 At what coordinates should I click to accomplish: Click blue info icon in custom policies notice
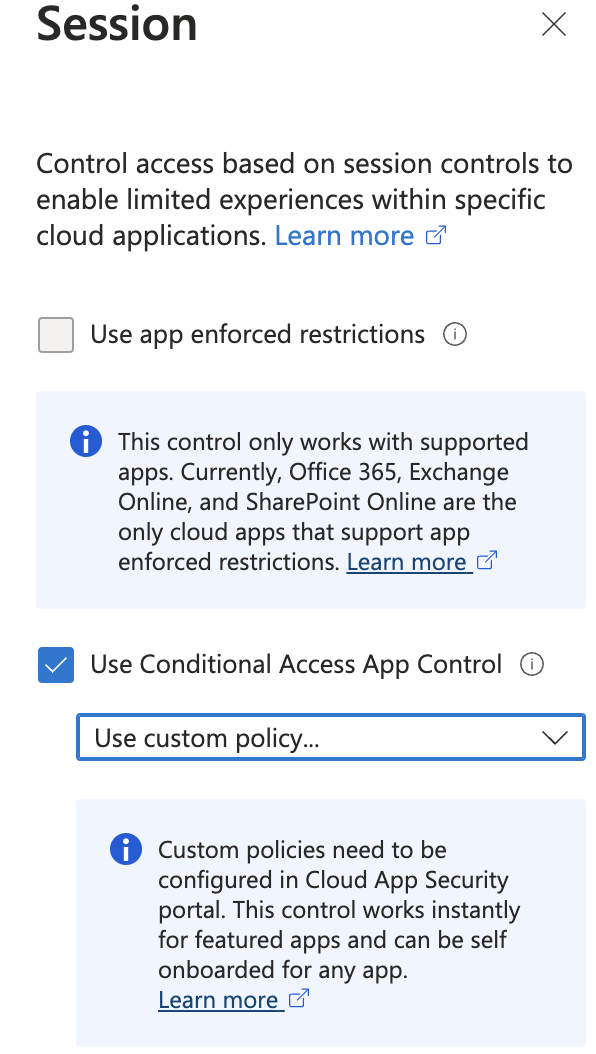pos(126,850)
